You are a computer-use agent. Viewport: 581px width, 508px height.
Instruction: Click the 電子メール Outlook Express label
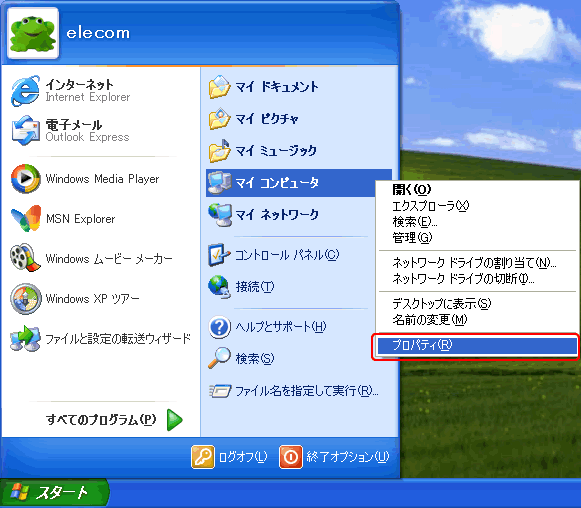tap(87, 130)
